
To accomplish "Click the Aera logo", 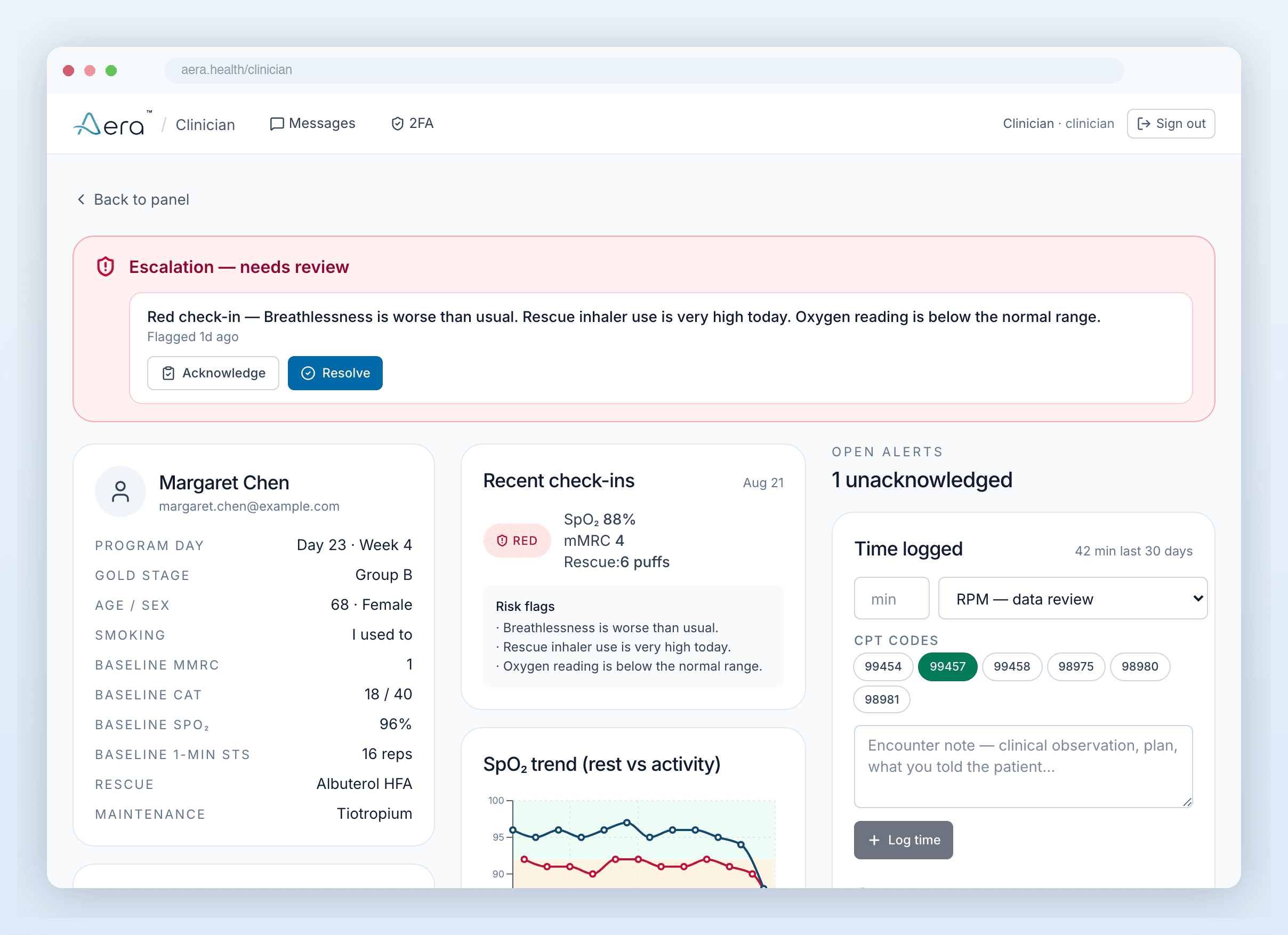I will [112, 124].
